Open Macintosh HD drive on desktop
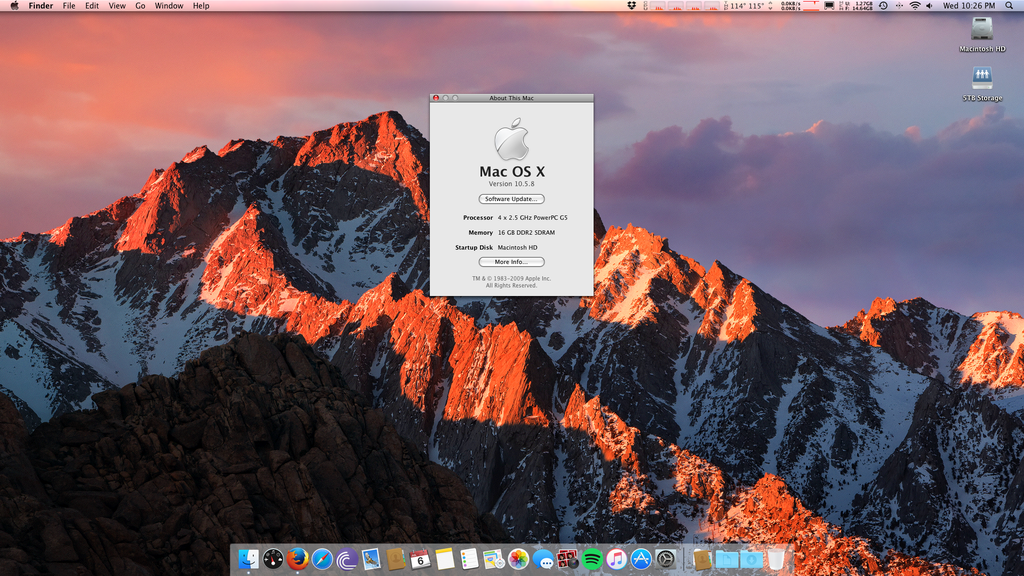 coord(982,29)
